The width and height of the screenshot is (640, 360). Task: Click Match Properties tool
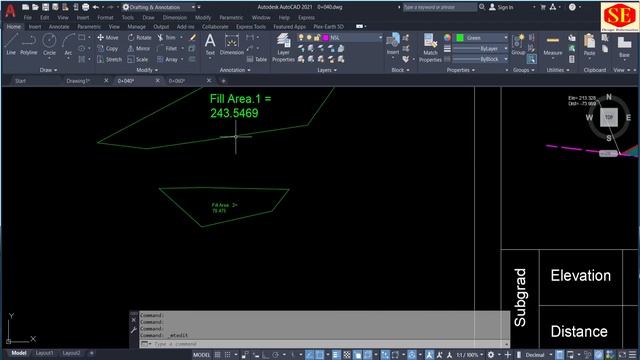430,47
